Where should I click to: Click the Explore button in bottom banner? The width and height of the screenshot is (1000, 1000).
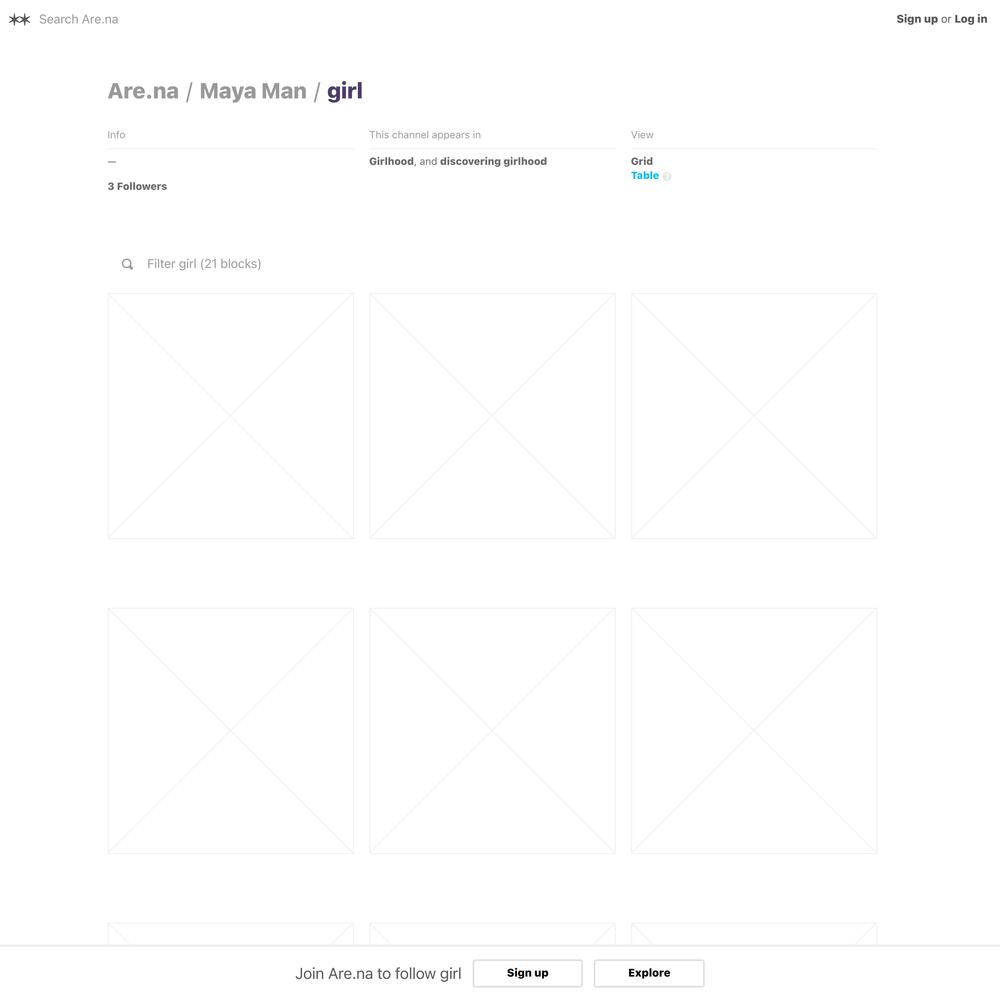[649, 973]
